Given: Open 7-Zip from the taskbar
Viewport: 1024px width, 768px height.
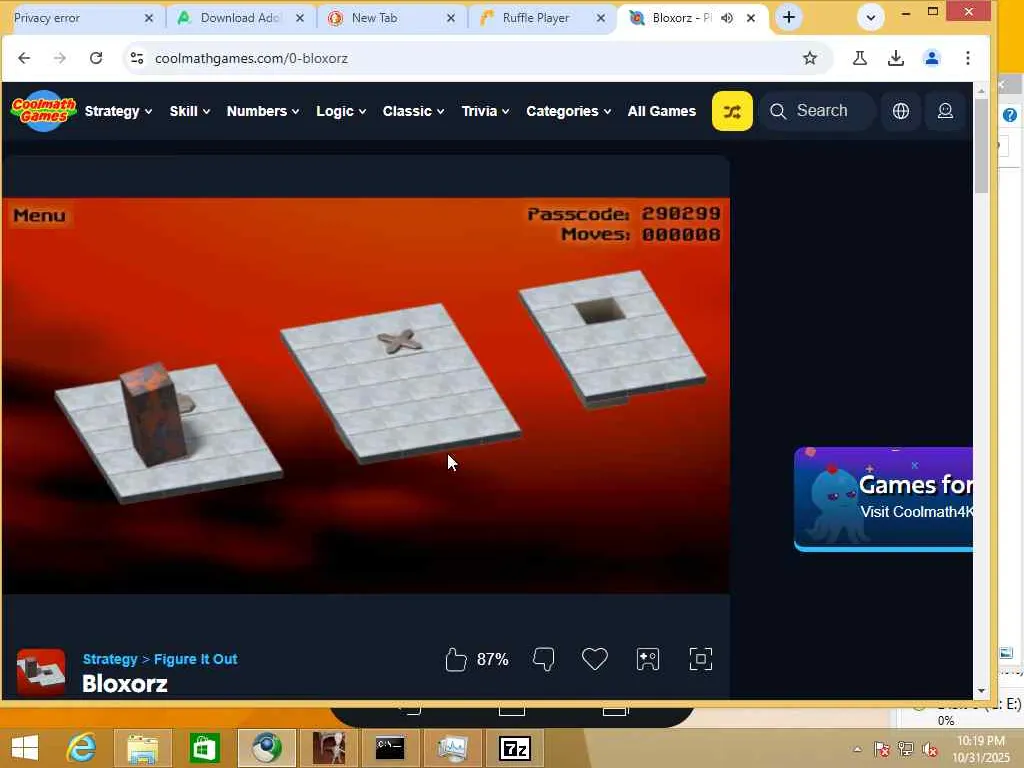Looking at the screenshot, I should click(x=515, y=748).
